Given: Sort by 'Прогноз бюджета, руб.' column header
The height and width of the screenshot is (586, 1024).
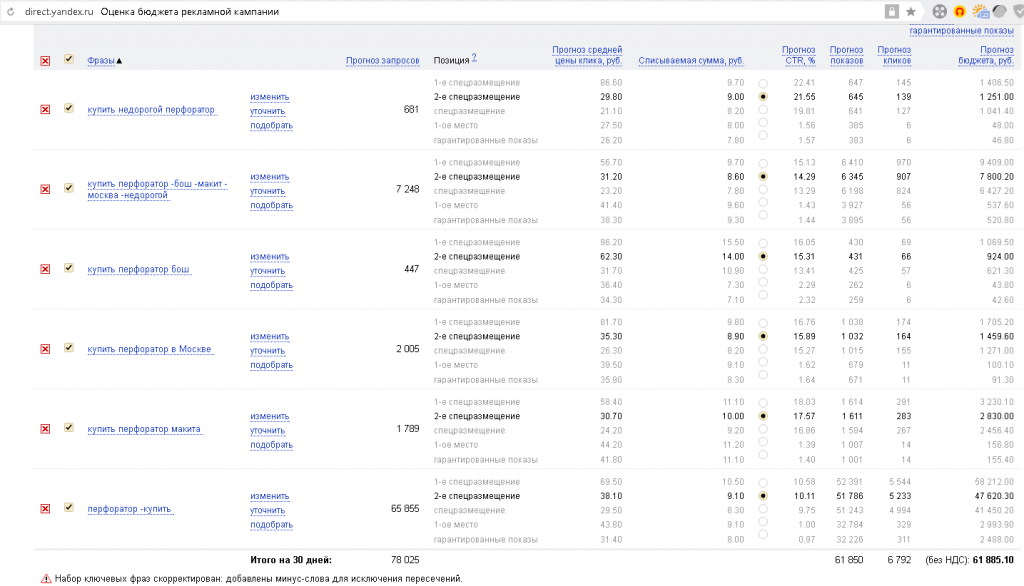Looking at the screenshot, I should 986,55.
